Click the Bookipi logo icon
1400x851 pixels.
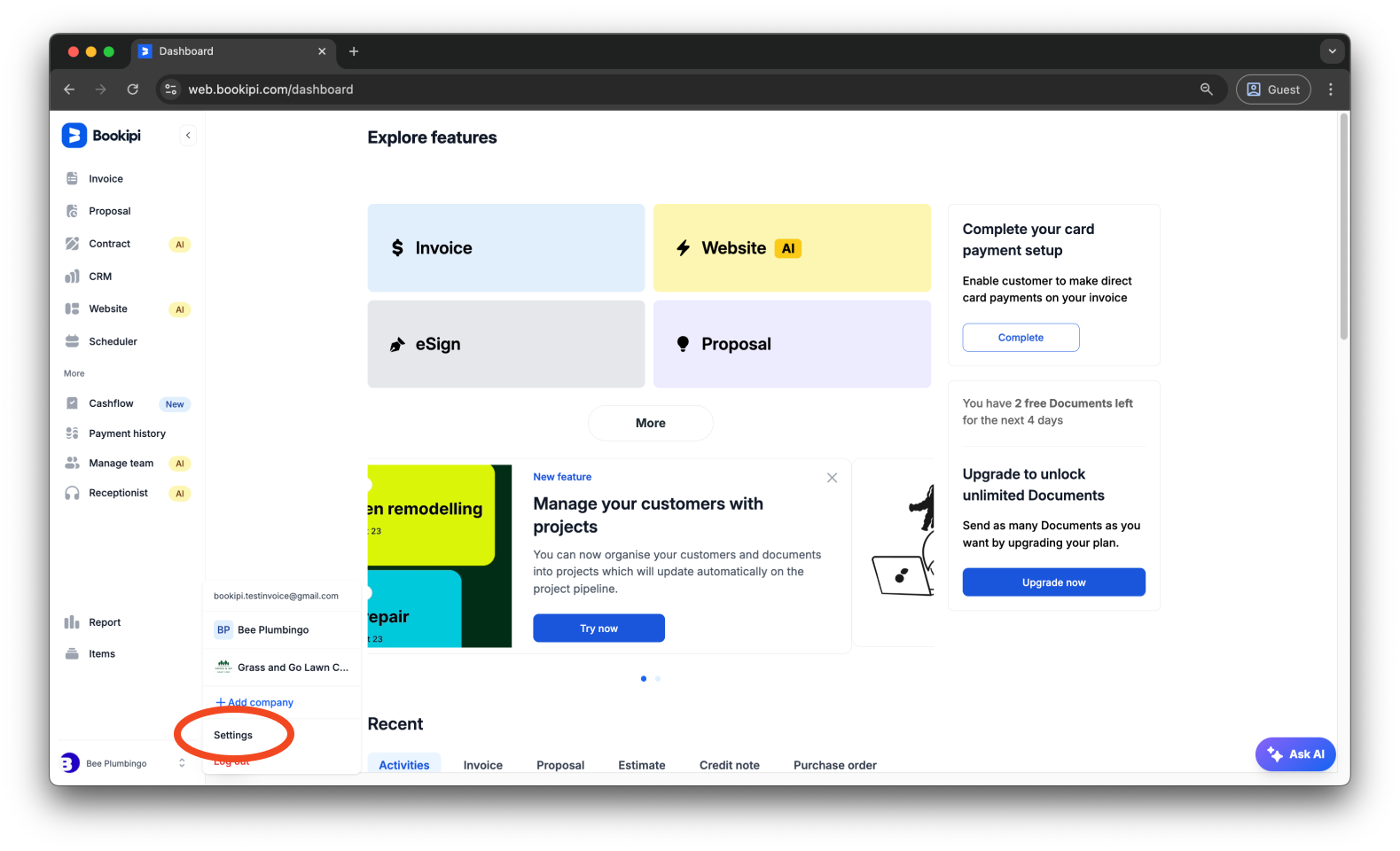pos(74,136)
